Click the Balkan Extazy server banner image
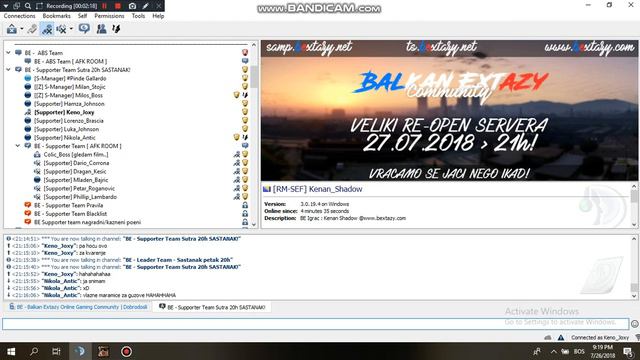Viewport: 640px width, 360px height. point(449,110)
